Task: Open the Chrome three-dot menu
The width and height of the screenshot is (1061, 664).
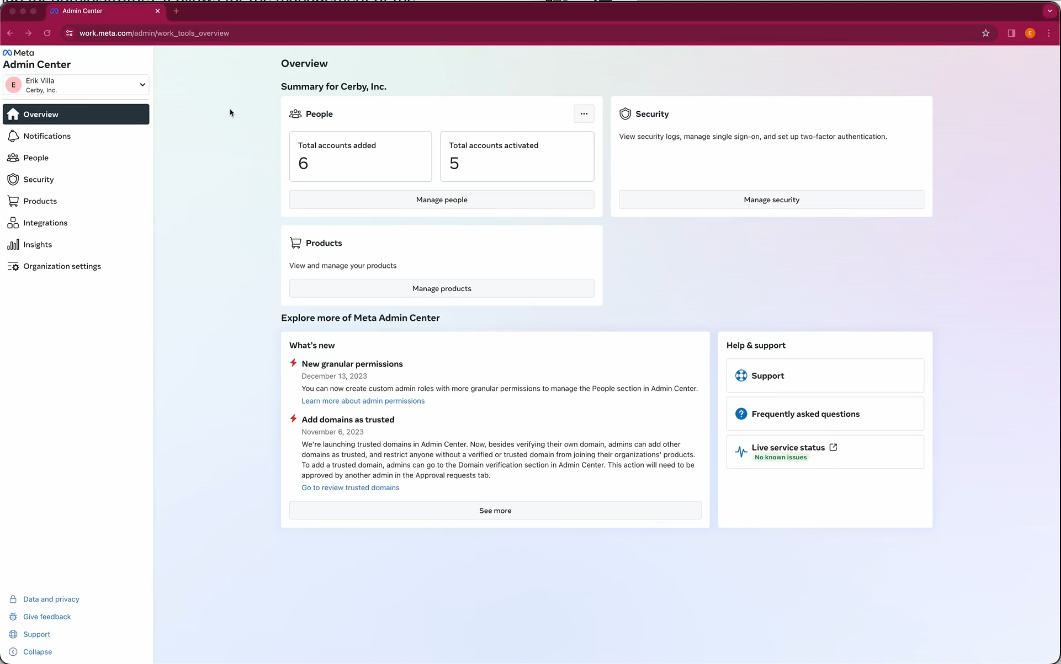Action: click(1049, 33)
